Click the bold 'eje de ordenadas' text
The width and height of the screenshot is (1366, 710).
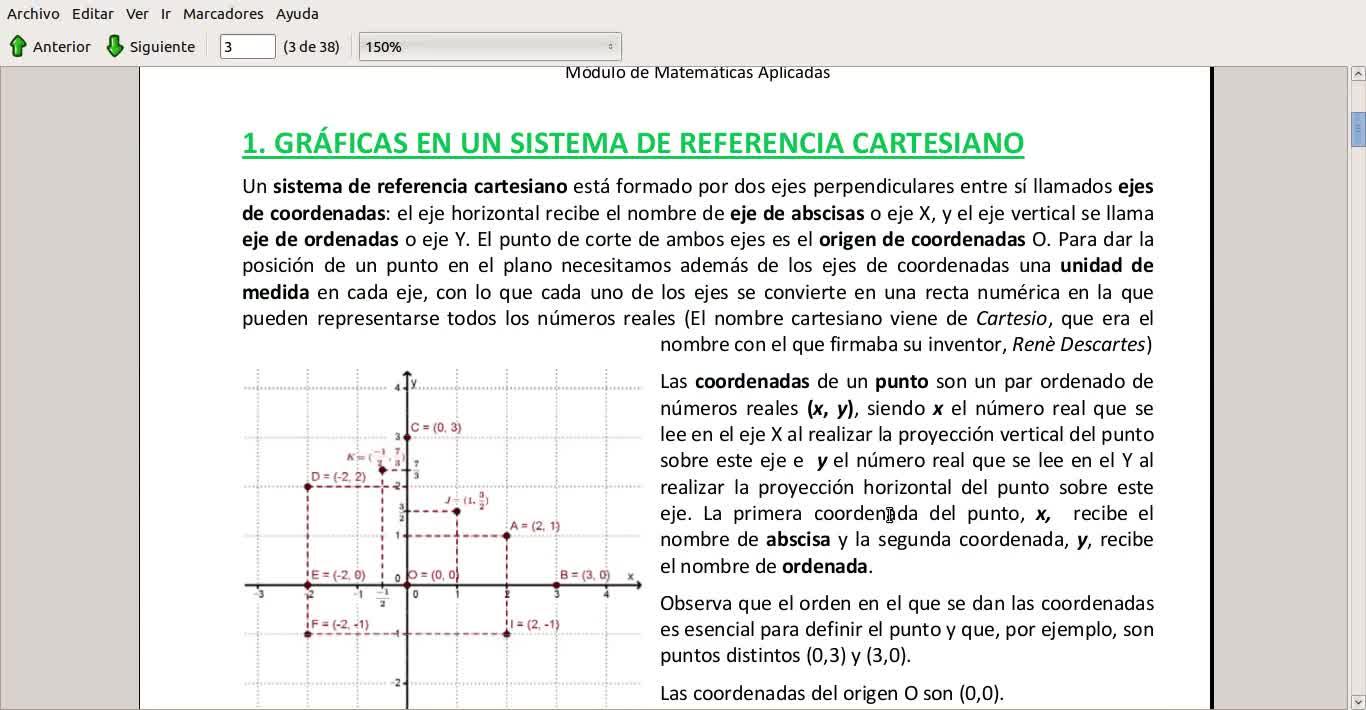pos(320,239)
